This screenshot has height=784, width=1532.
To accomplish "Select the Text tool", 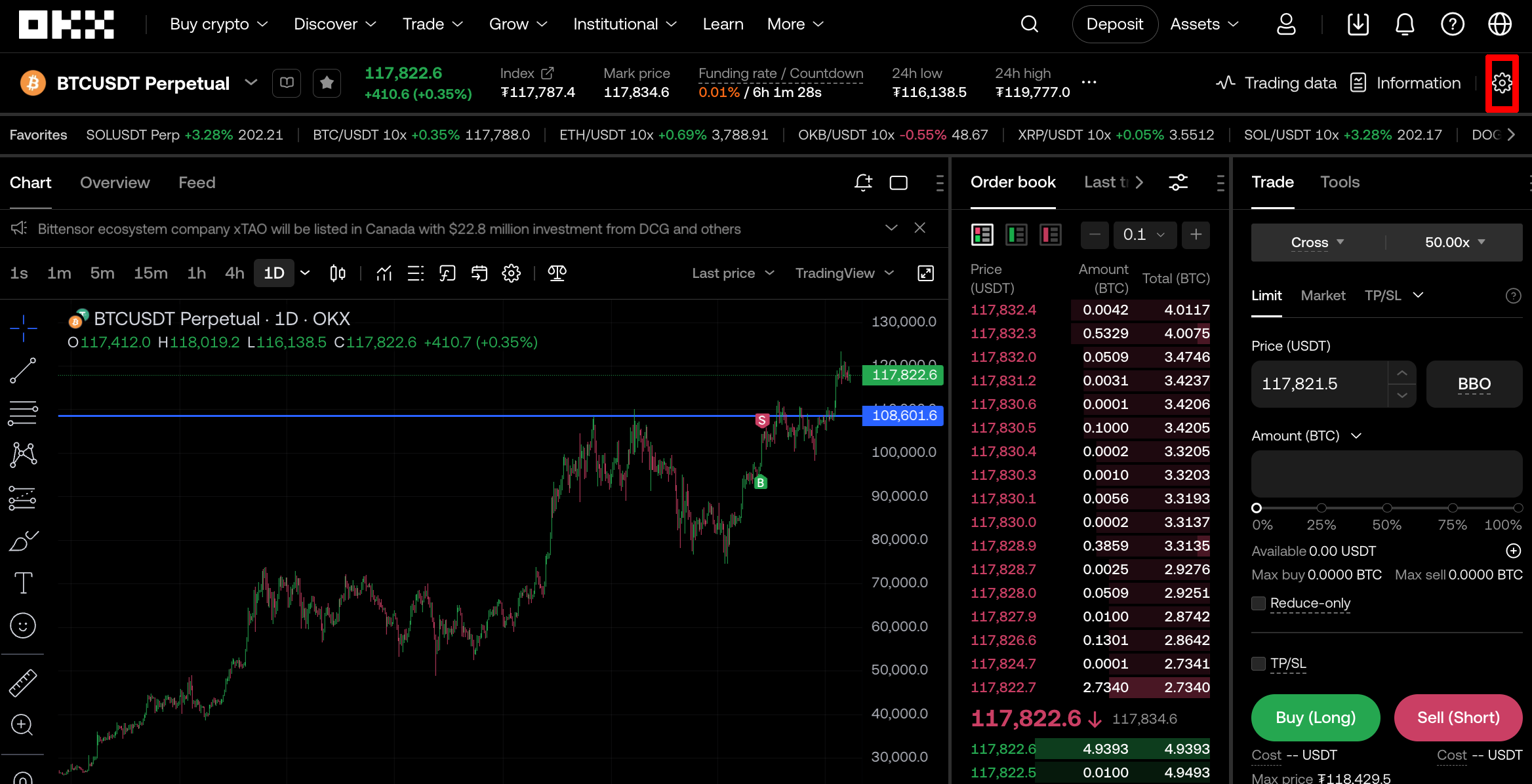I will (23, 583).
